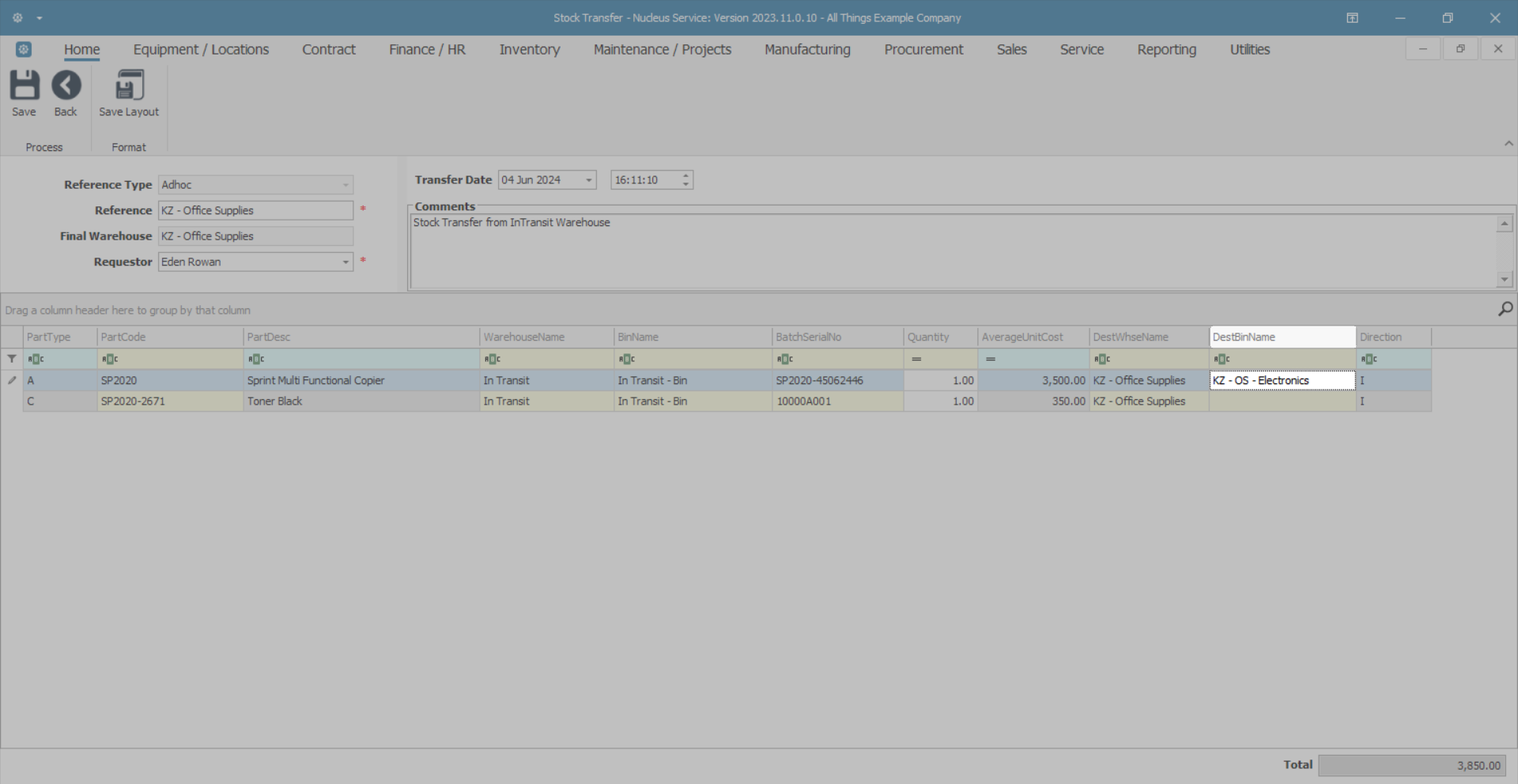Click part code SP2020-2671 cell
The width and height of the screenshot is (1518, 784).
click(170, 401)
